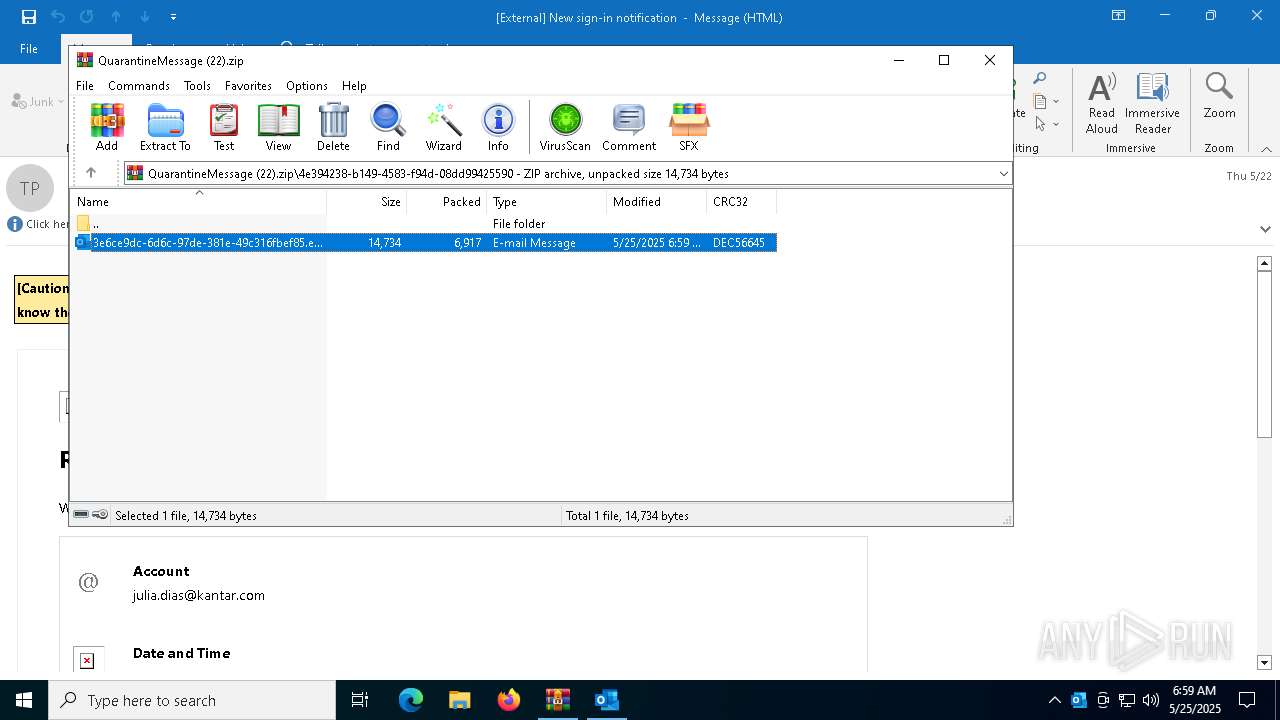Open Select cursor dropdown in Editing group

(x=1045, y=124)
